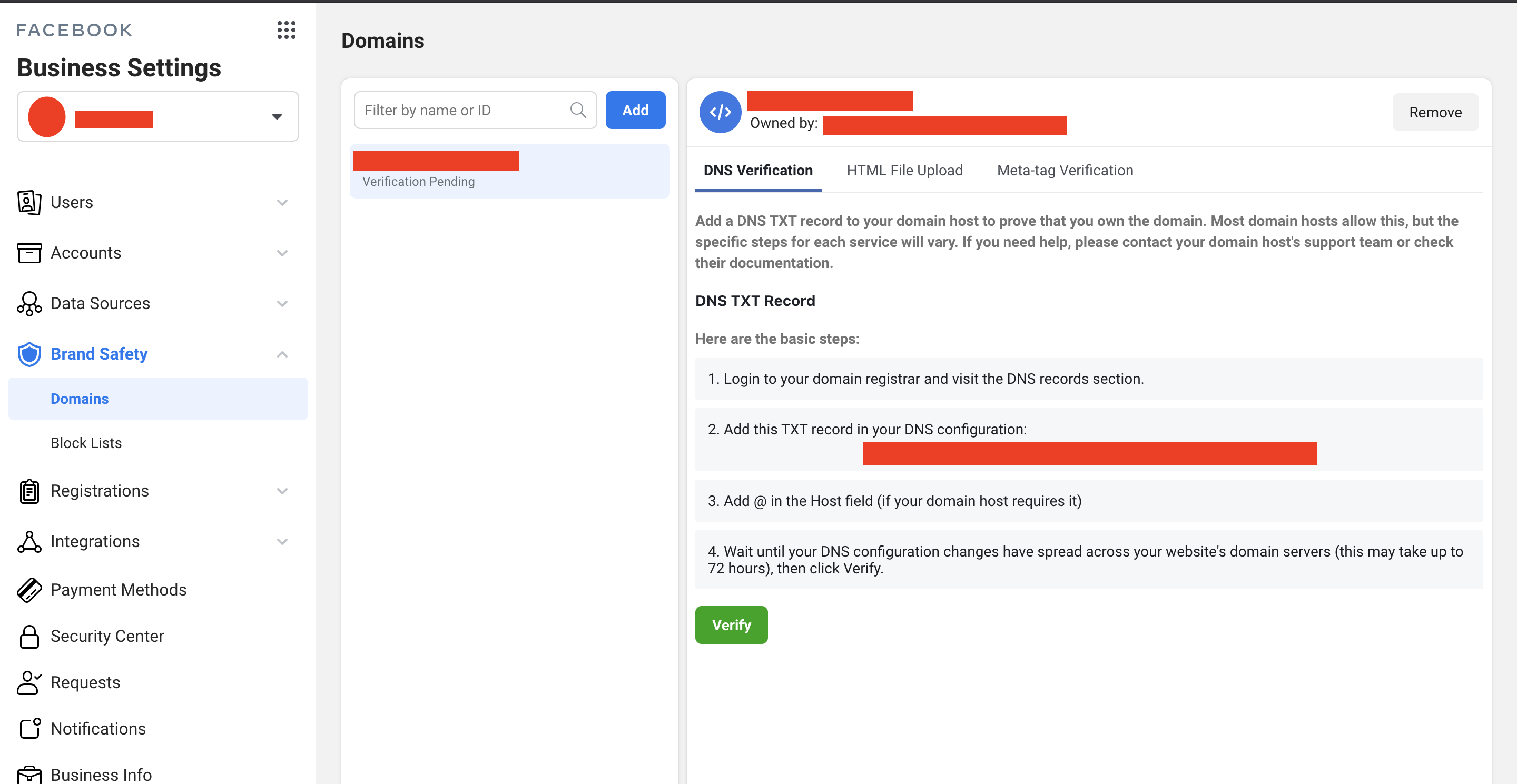
Task: Switch to HTML File Upload tab
Action: click(904, 170)
